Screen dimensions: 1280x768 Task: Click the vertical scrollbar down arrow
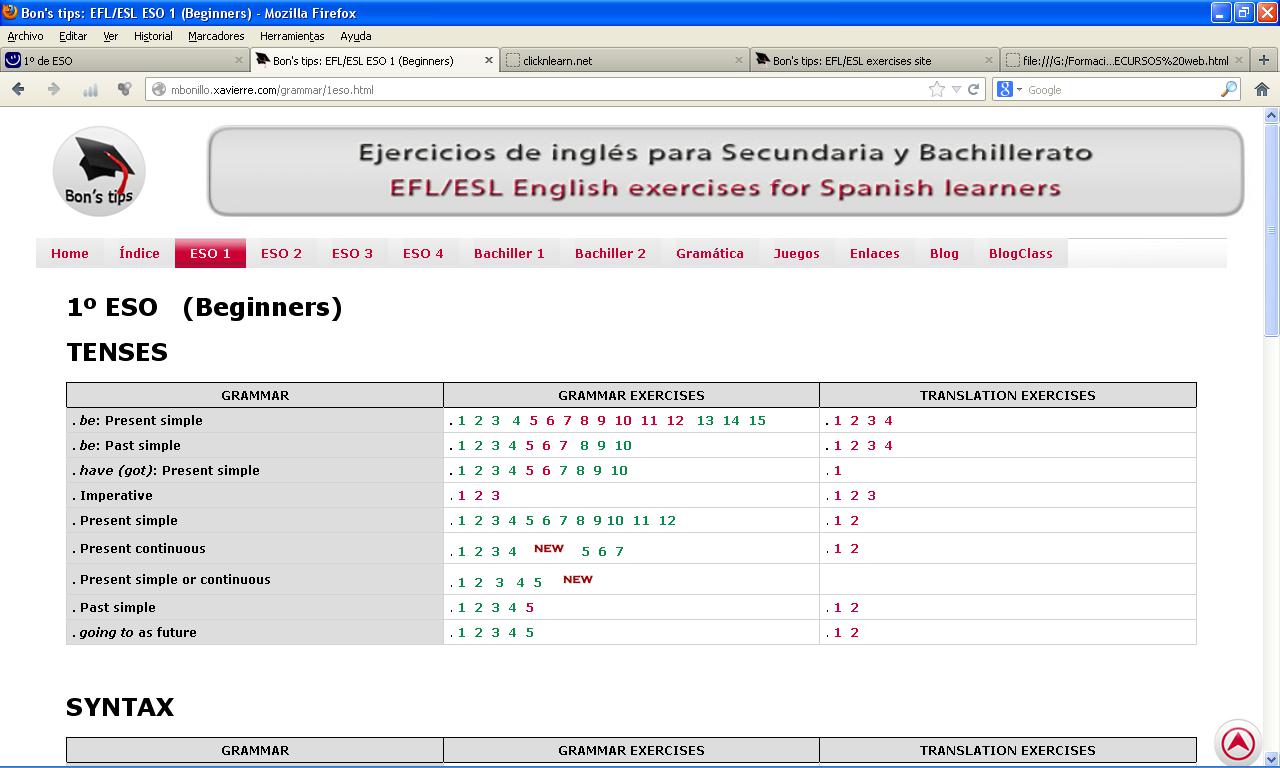point(1271,758)
